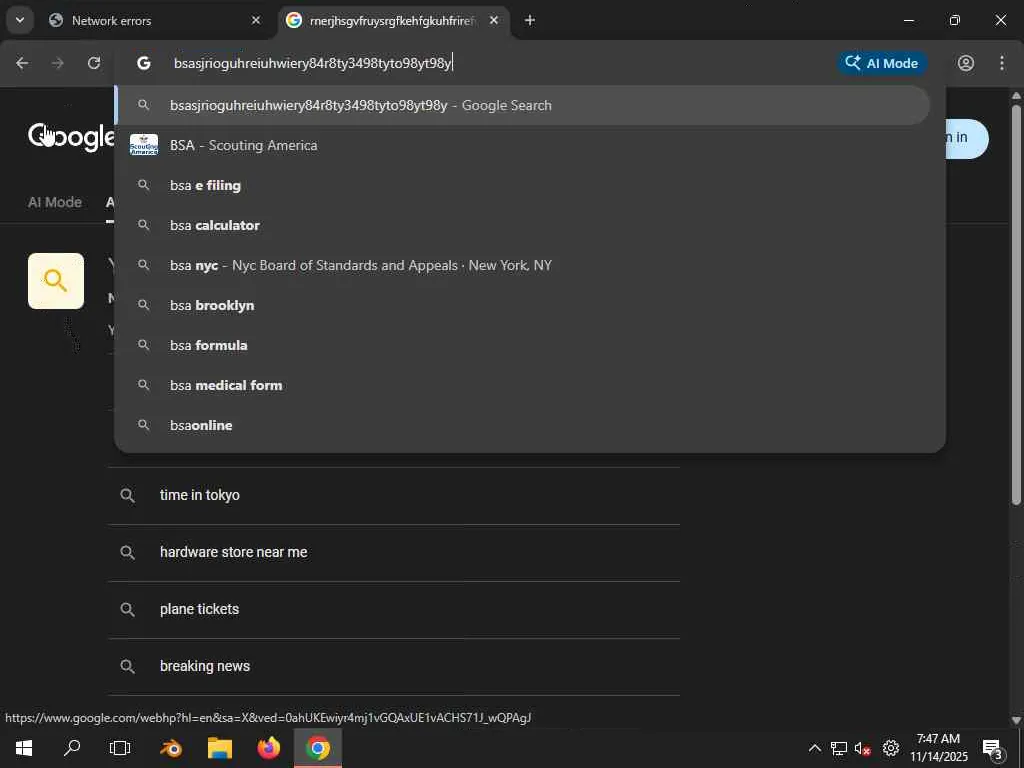Click magnifier icon beside plane tickets
The image size is (1024, 768).
point(128,609)
